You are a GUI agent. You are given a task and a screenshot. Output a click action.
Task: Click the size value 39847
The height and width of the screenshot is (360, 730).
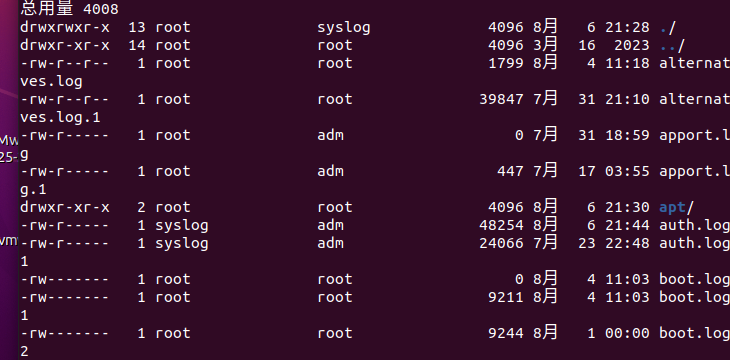click(x=501, y=100)
